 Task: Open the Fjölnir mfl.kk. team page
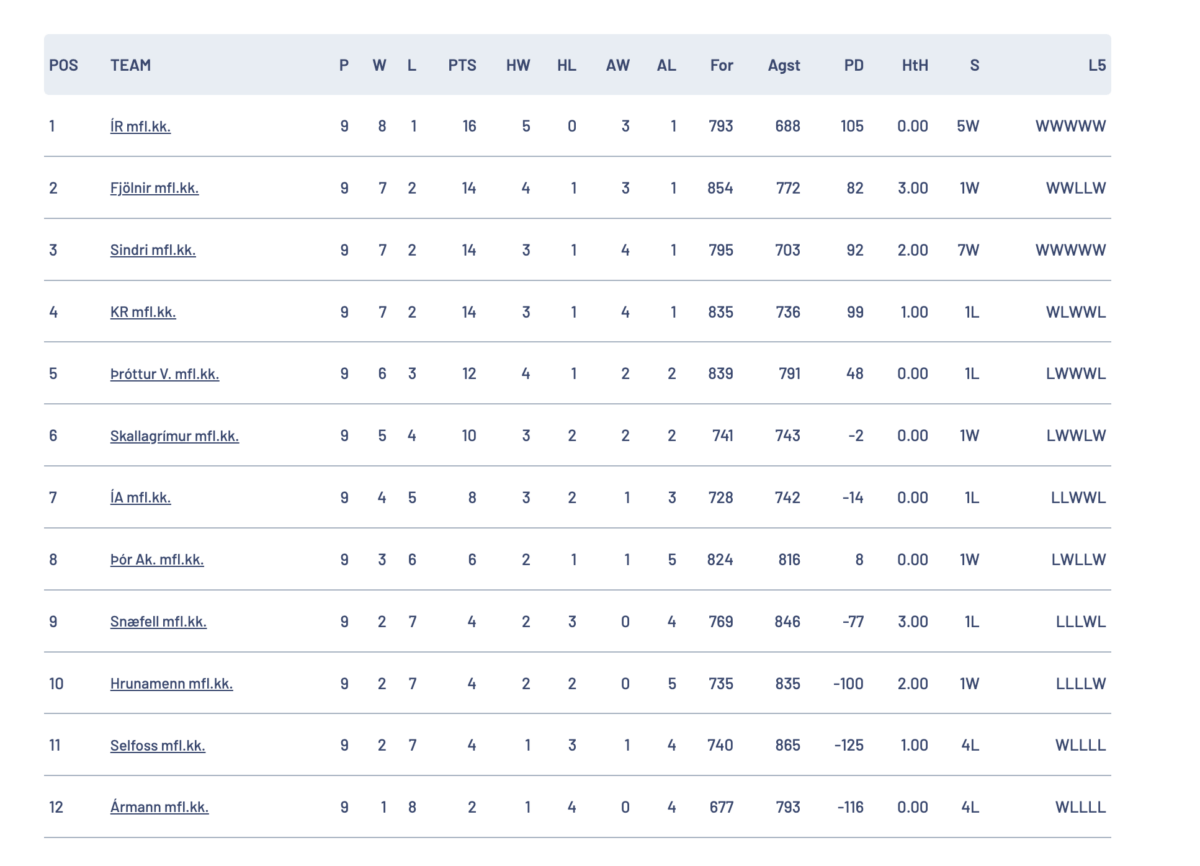pyautogui.click(x=154, y=188)
